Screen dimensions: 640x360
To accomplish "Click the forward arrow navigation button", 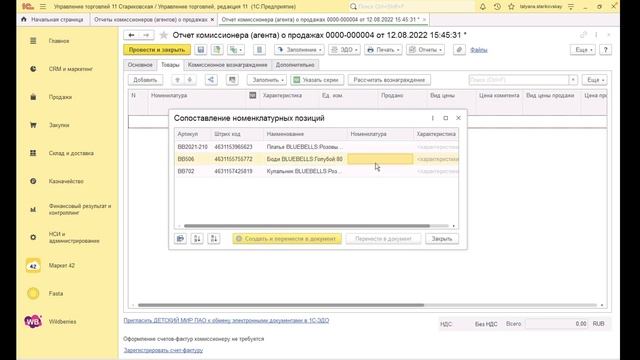I will [146, 35].
